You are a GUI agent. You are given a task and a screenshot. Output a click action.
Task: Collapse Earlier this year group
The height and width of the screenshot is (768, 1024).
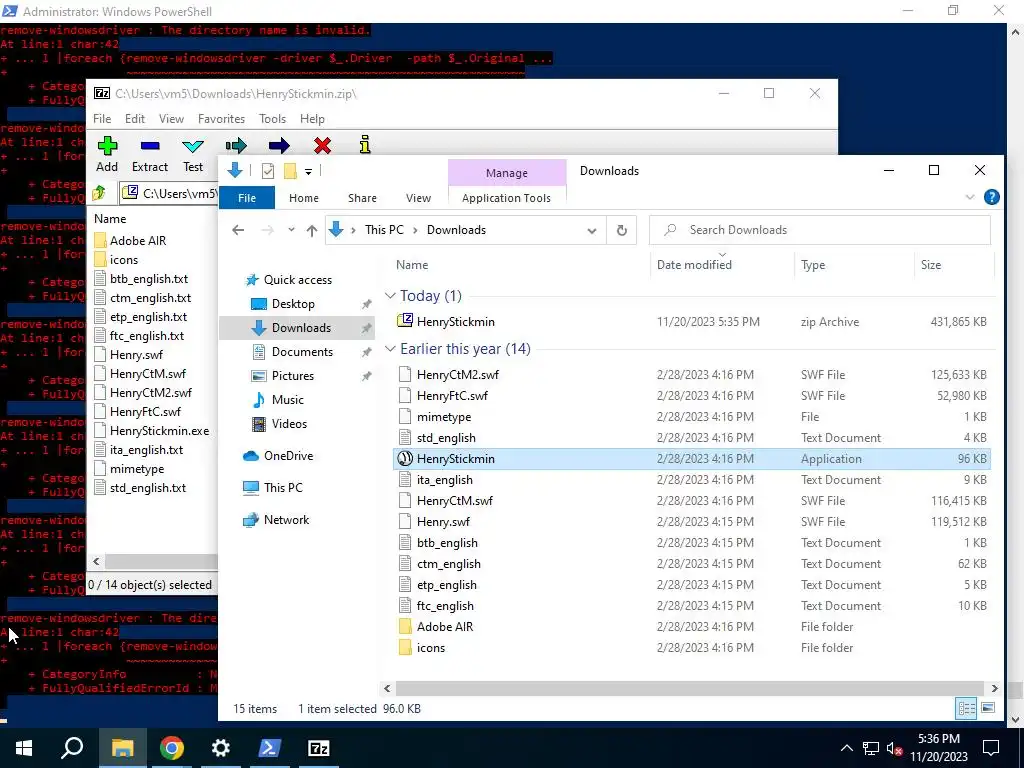pos(391,349)
